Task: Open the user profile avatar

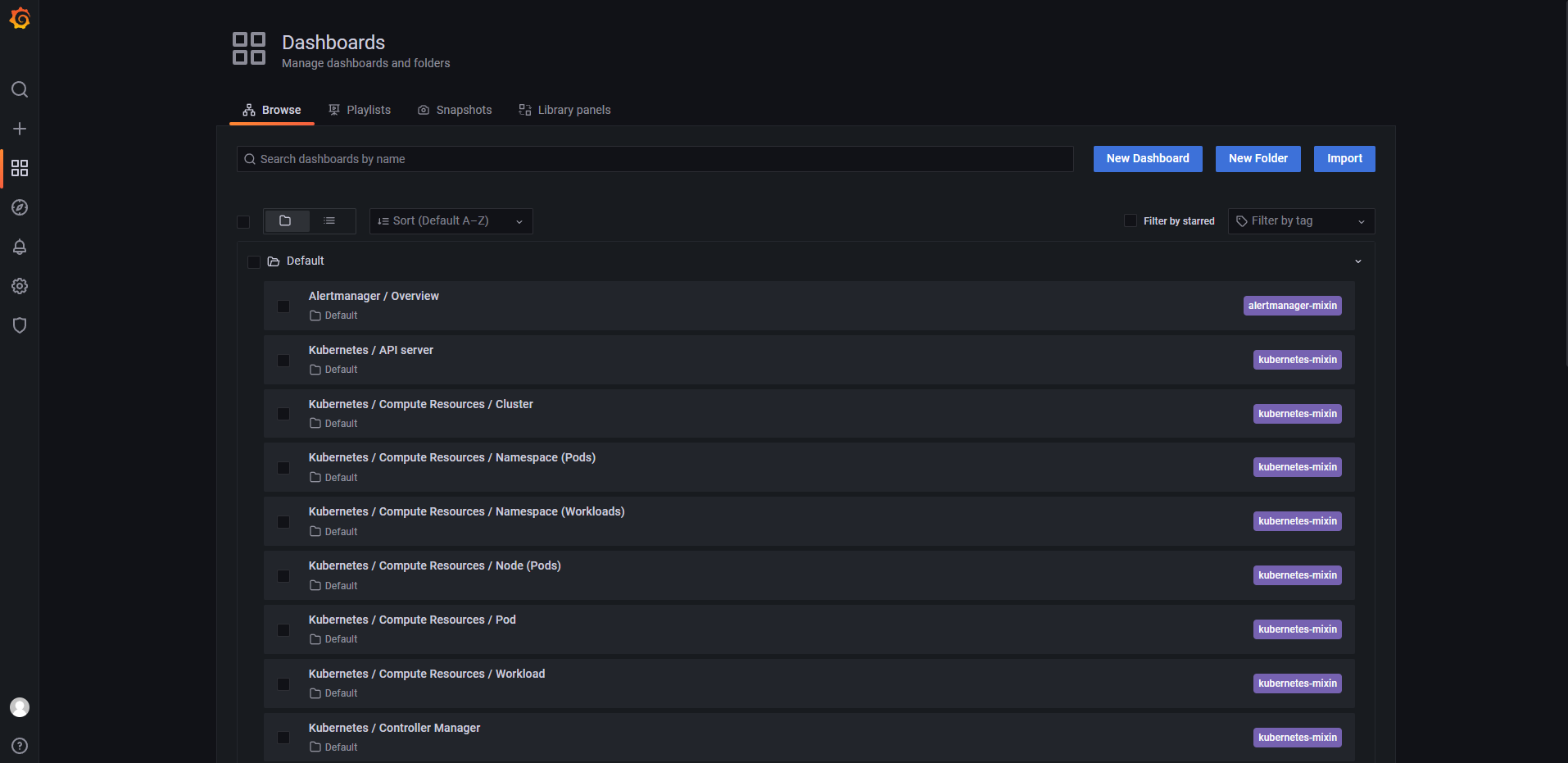Action: [20, 707]
